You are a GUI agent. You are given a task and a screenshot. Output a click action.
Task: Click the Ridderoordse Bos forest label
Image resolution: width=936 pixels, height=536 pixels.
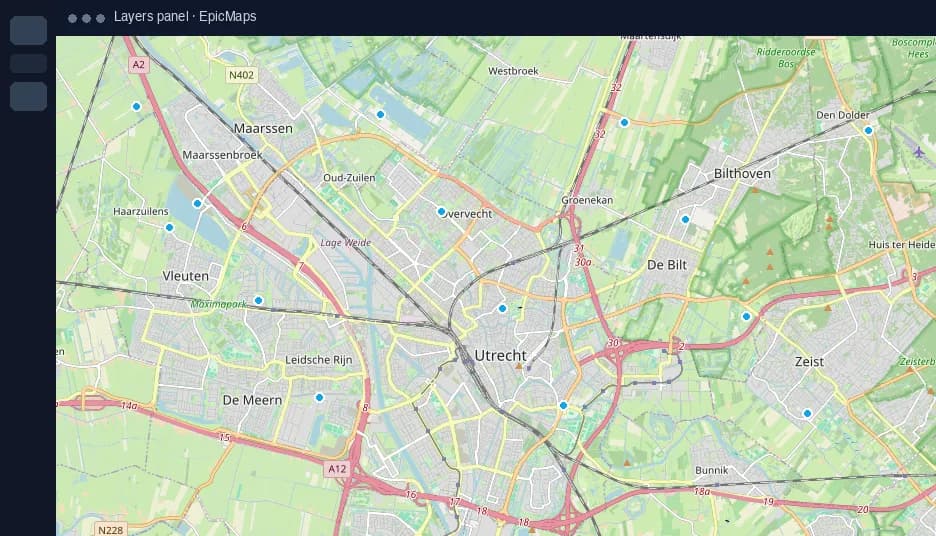point(786,57)
